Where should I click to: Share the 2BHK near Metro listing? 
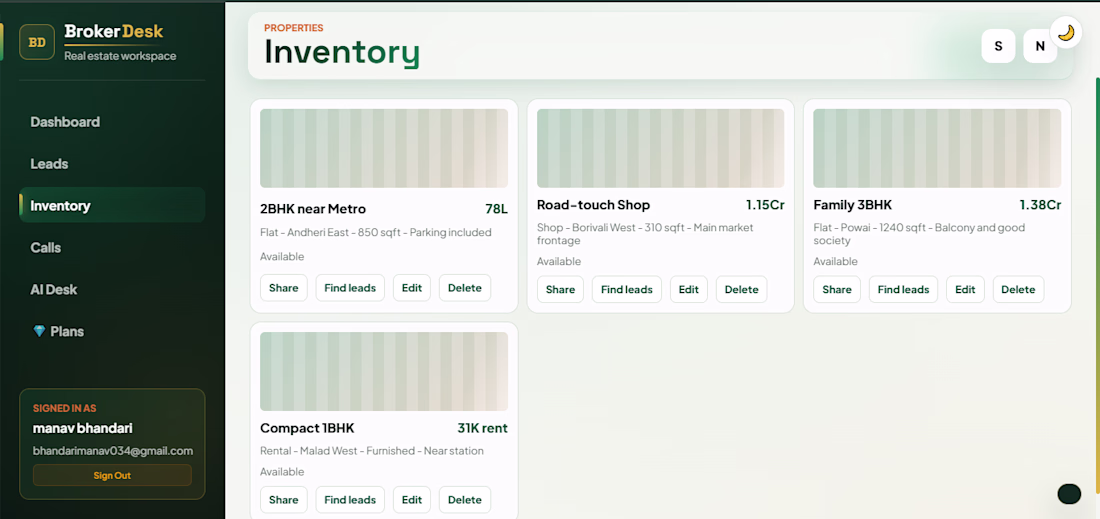[x=283, y=288]
